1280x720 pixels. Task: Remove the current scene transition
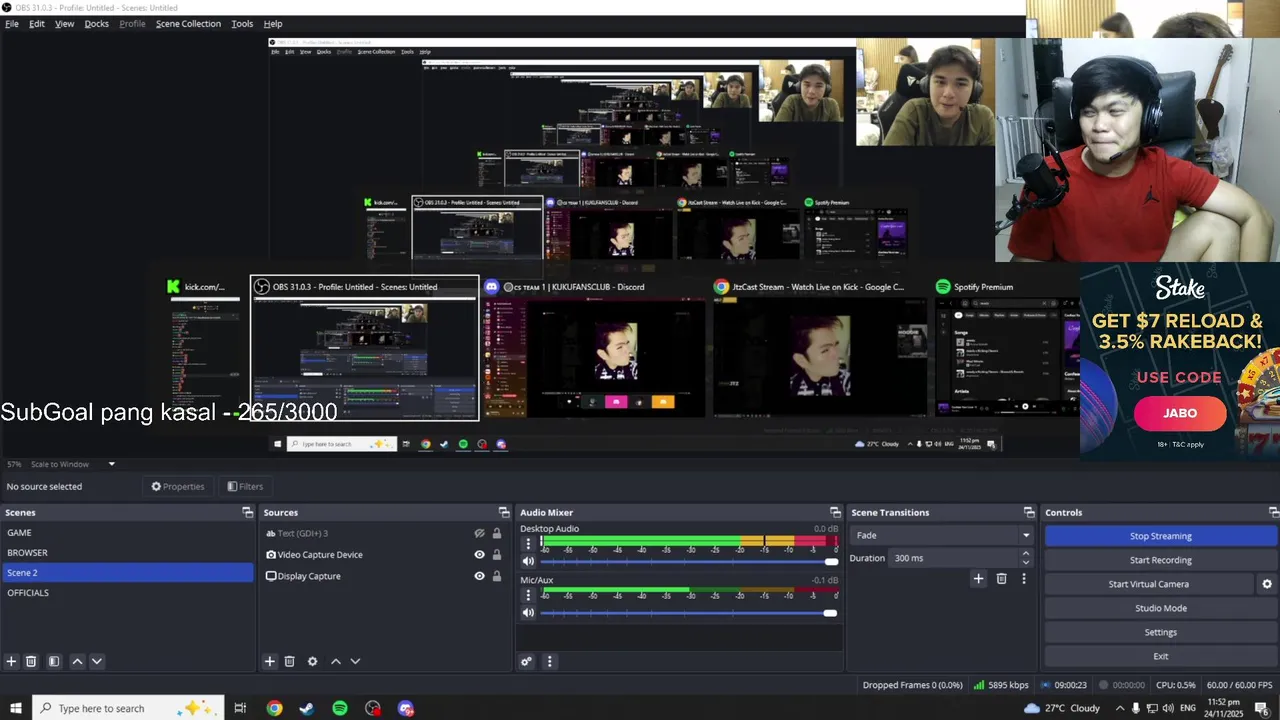tap(1001, 578)
